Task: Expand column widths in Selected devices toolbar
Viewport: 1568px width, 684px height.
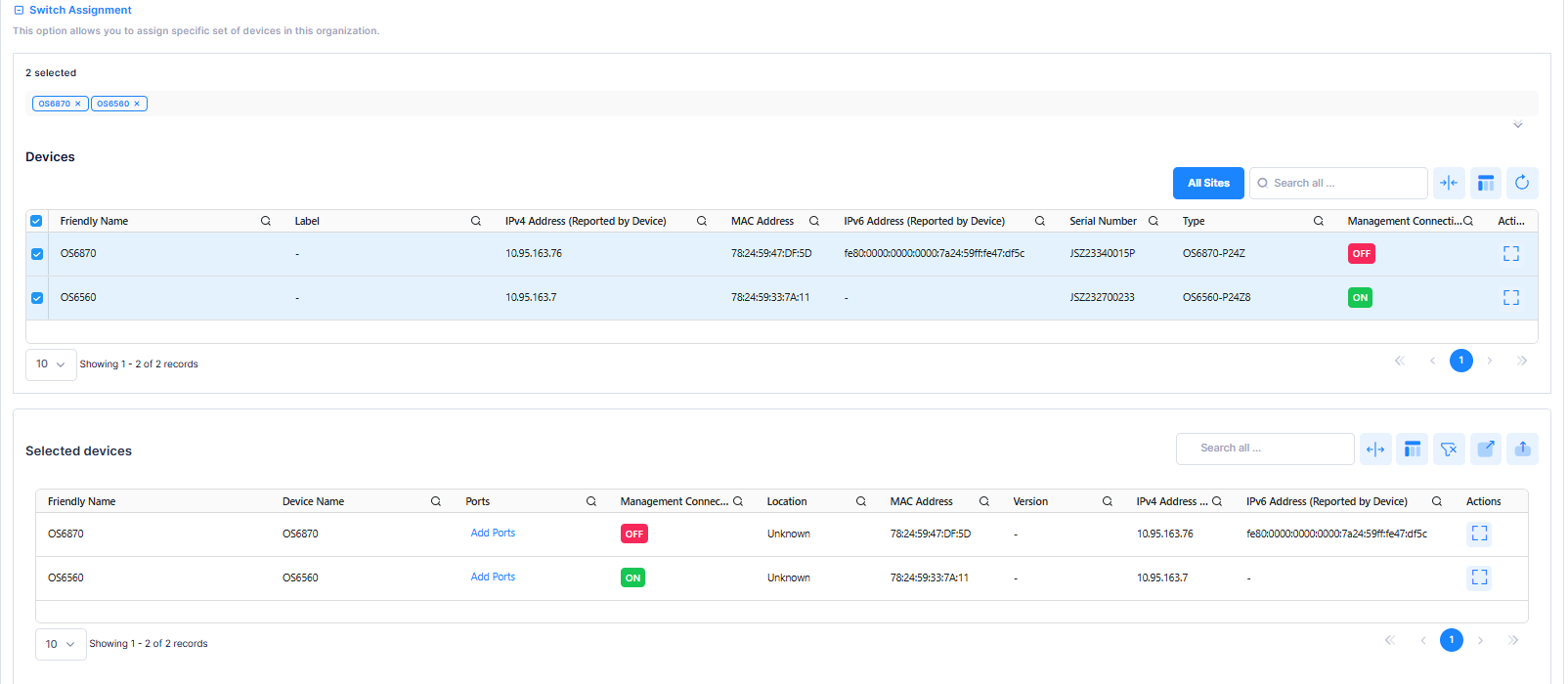Action: [1375, 449]
